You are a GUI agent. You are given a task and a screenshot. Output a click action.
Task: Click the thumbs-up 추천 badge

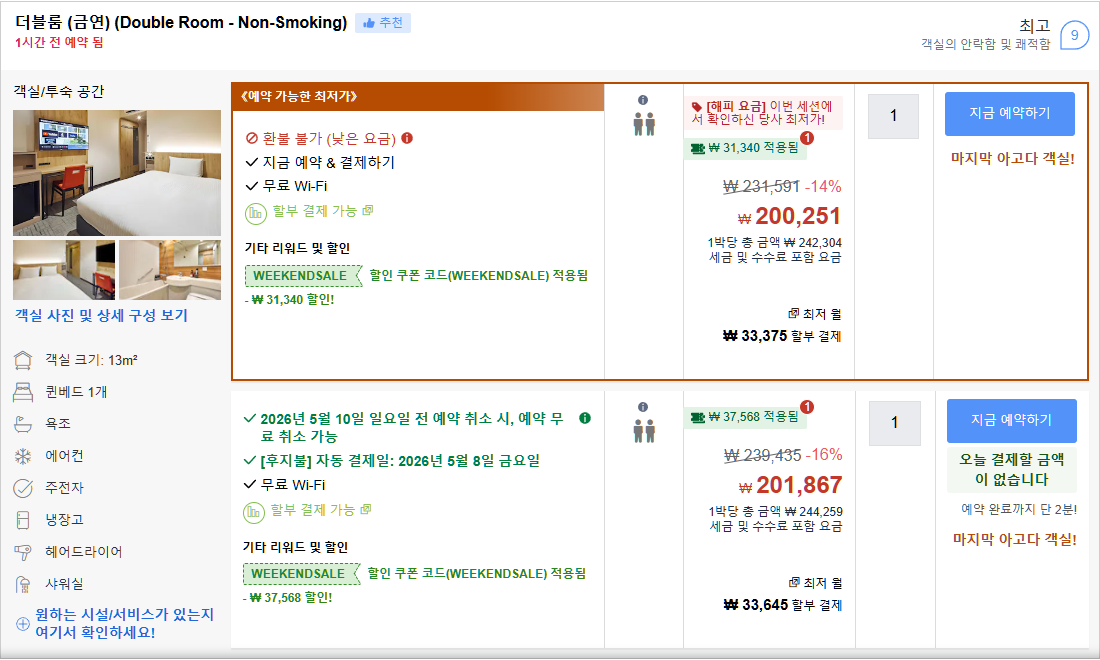[x=382, y=23]
